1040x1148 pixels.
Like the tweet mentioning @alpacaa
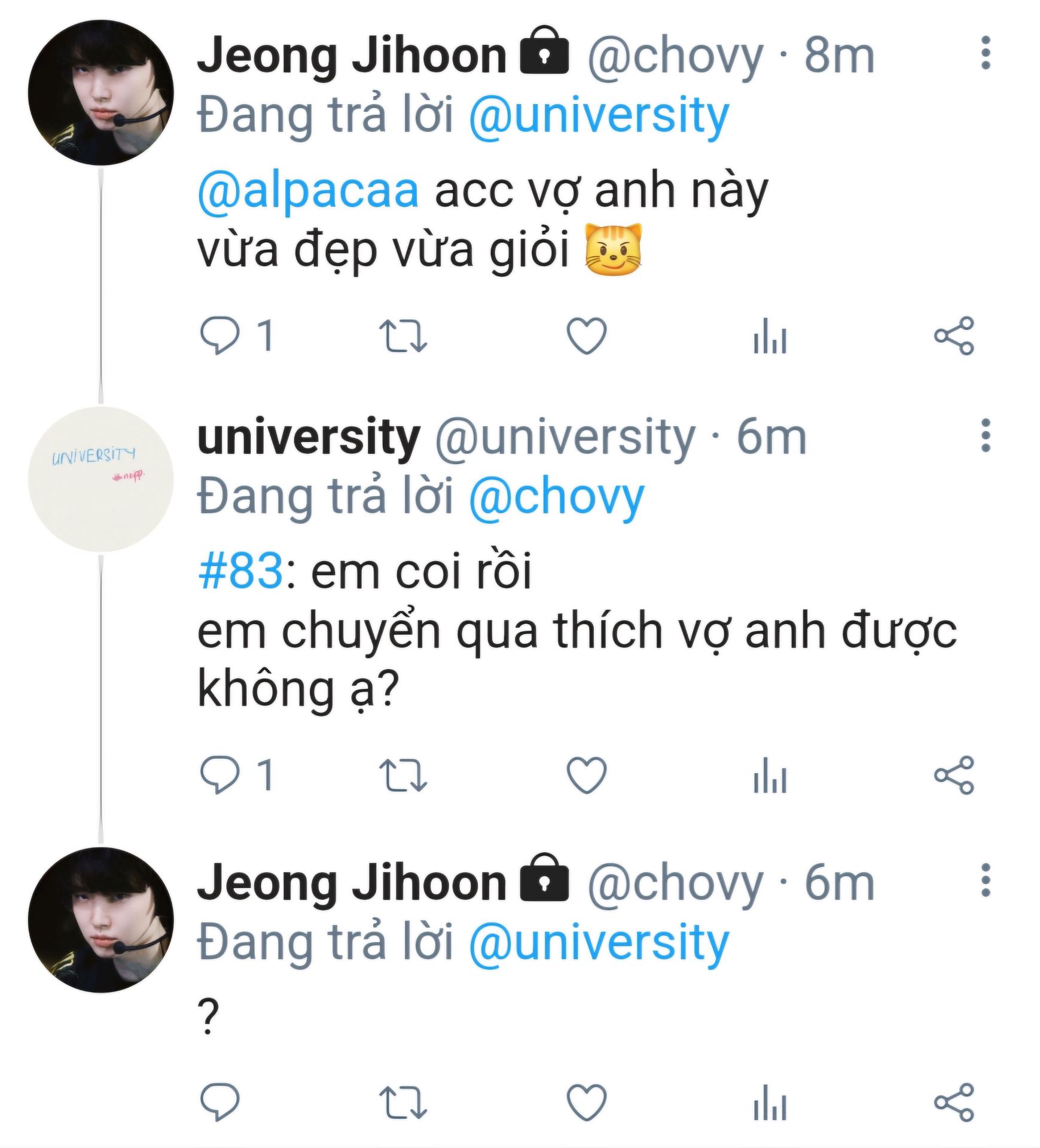(586, 335)
